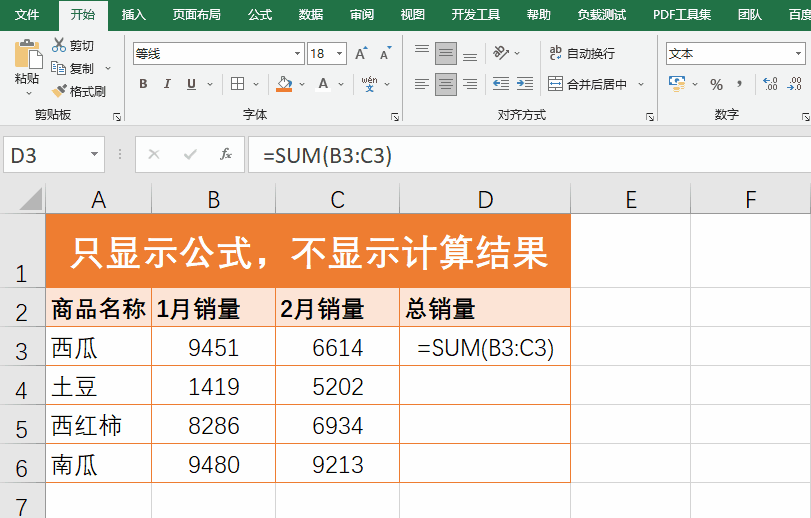Image resolution: width=811 pixels, height=518 pixels.
Task: Click the increase decimal places icon
Action: (x=770, y=85)
